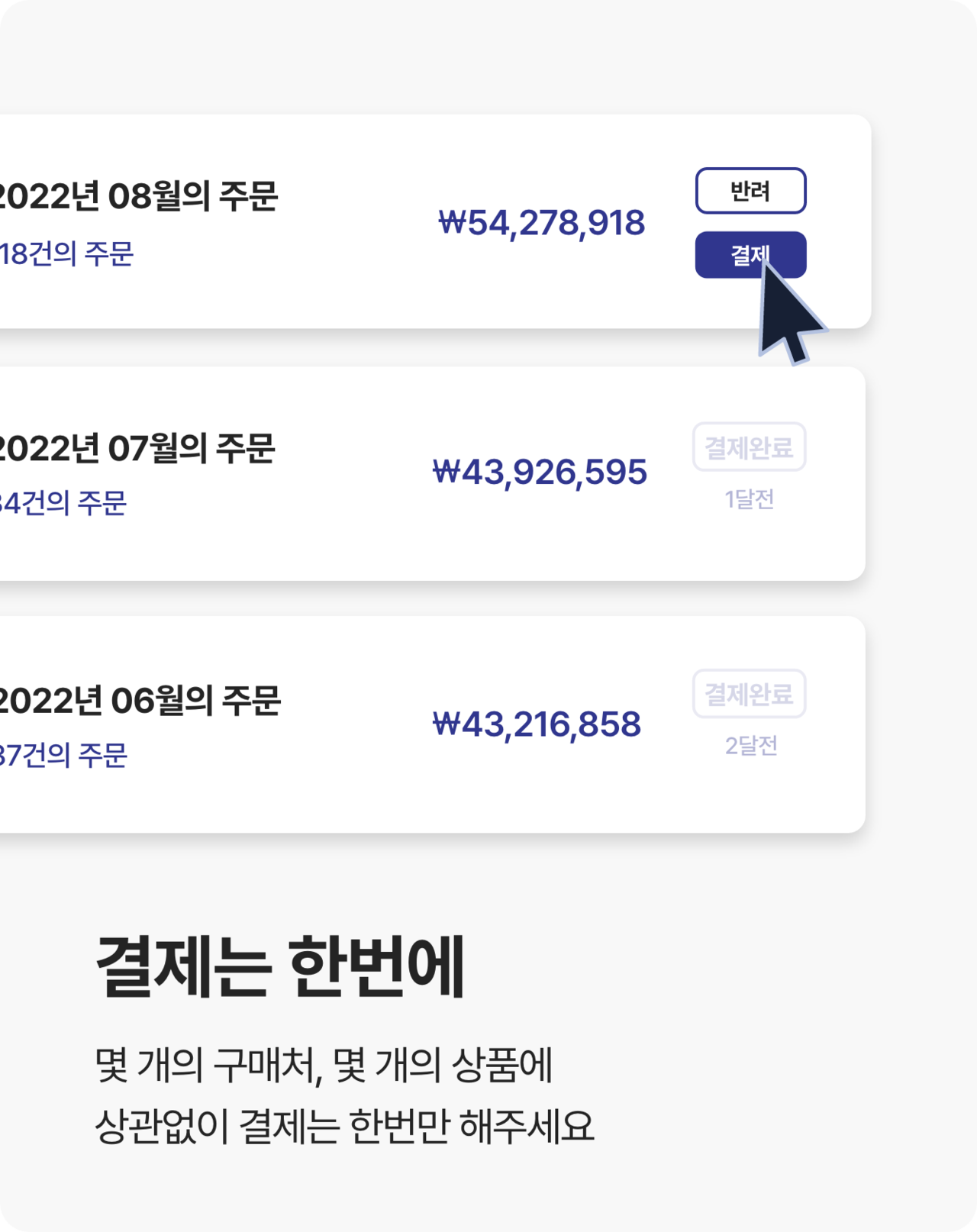Image resolution: width=977 pixels, height=1232 pixels.
Task: Open the 37건의 주문 link
Action: click(63, 756)
